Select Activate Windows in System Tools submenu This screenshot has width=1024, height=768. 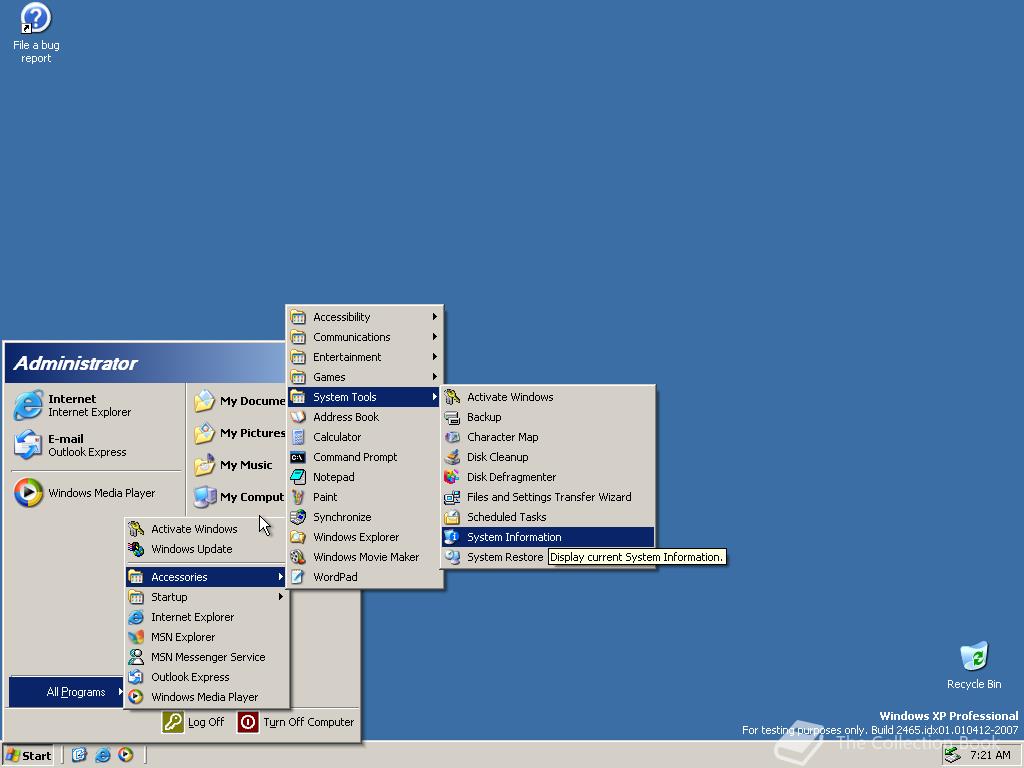(548, 397)
